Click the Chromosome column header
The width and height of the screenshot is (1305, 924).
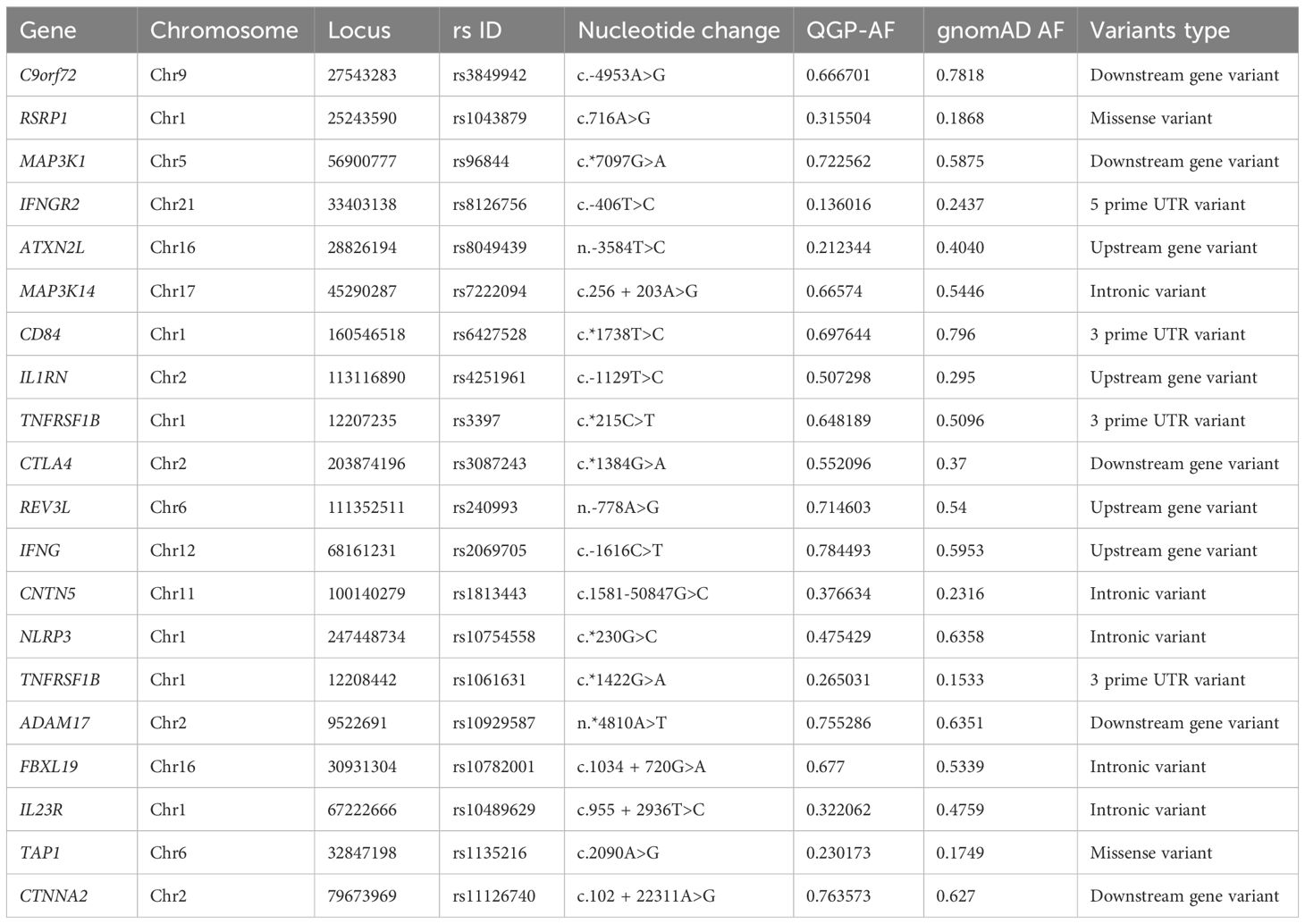223,30
